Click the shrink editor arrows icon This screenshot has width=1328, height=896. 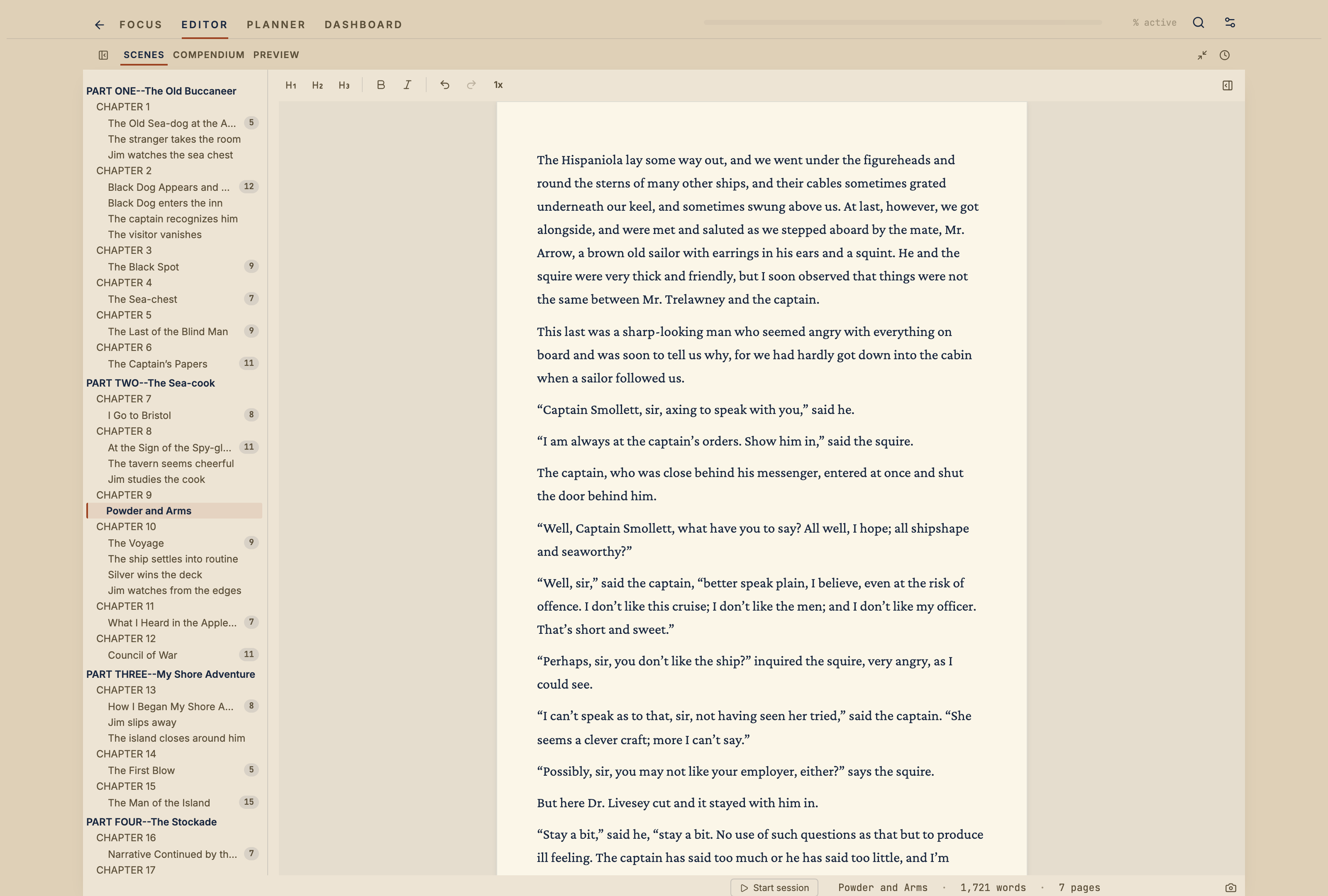click(1202, 56)
